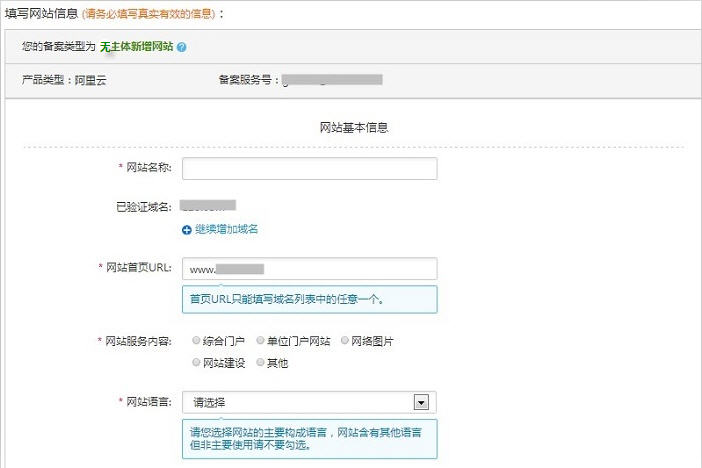Focus the 网站名称 input field
Image resolution: width=702 pixels, height=468 pixels.
tap(310, 168)
